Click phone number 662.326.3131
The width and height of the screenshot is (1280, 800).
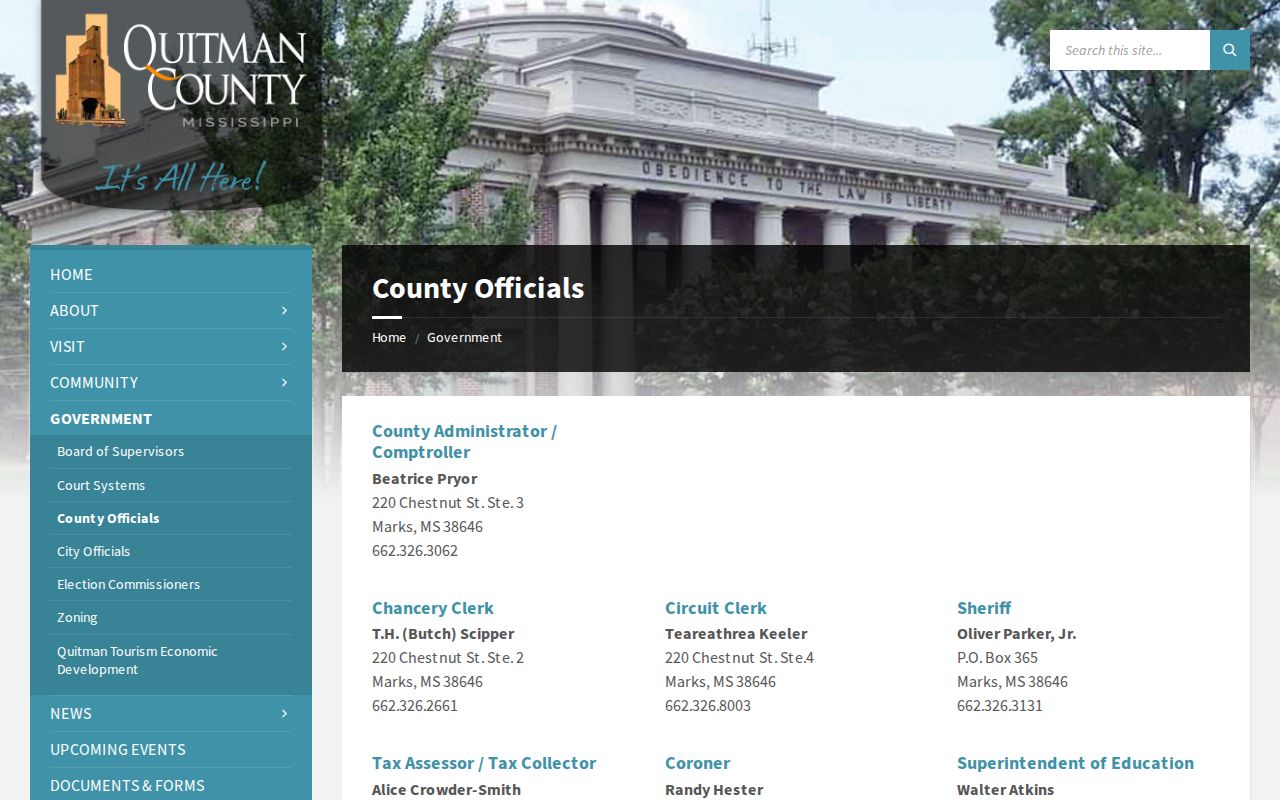click(x=1000, y=706)
